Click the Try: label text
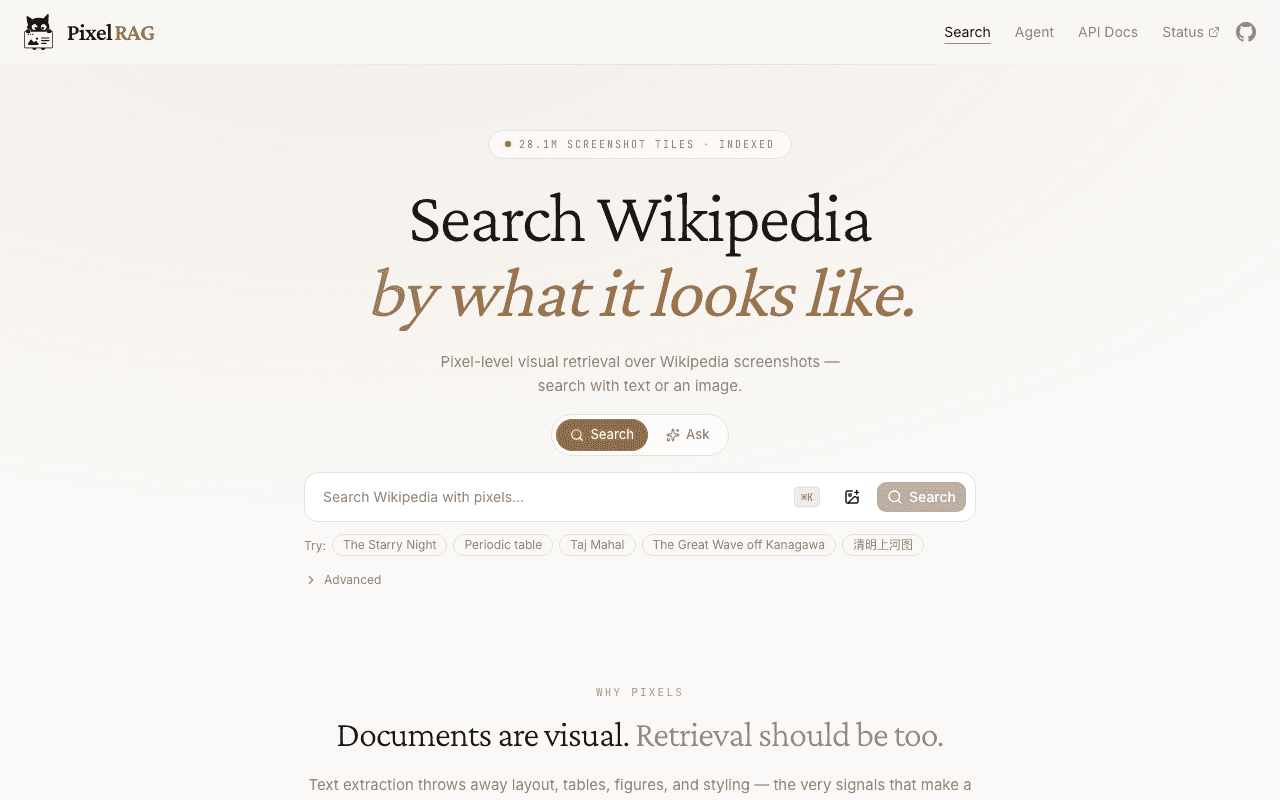 (x=315, y=546)
